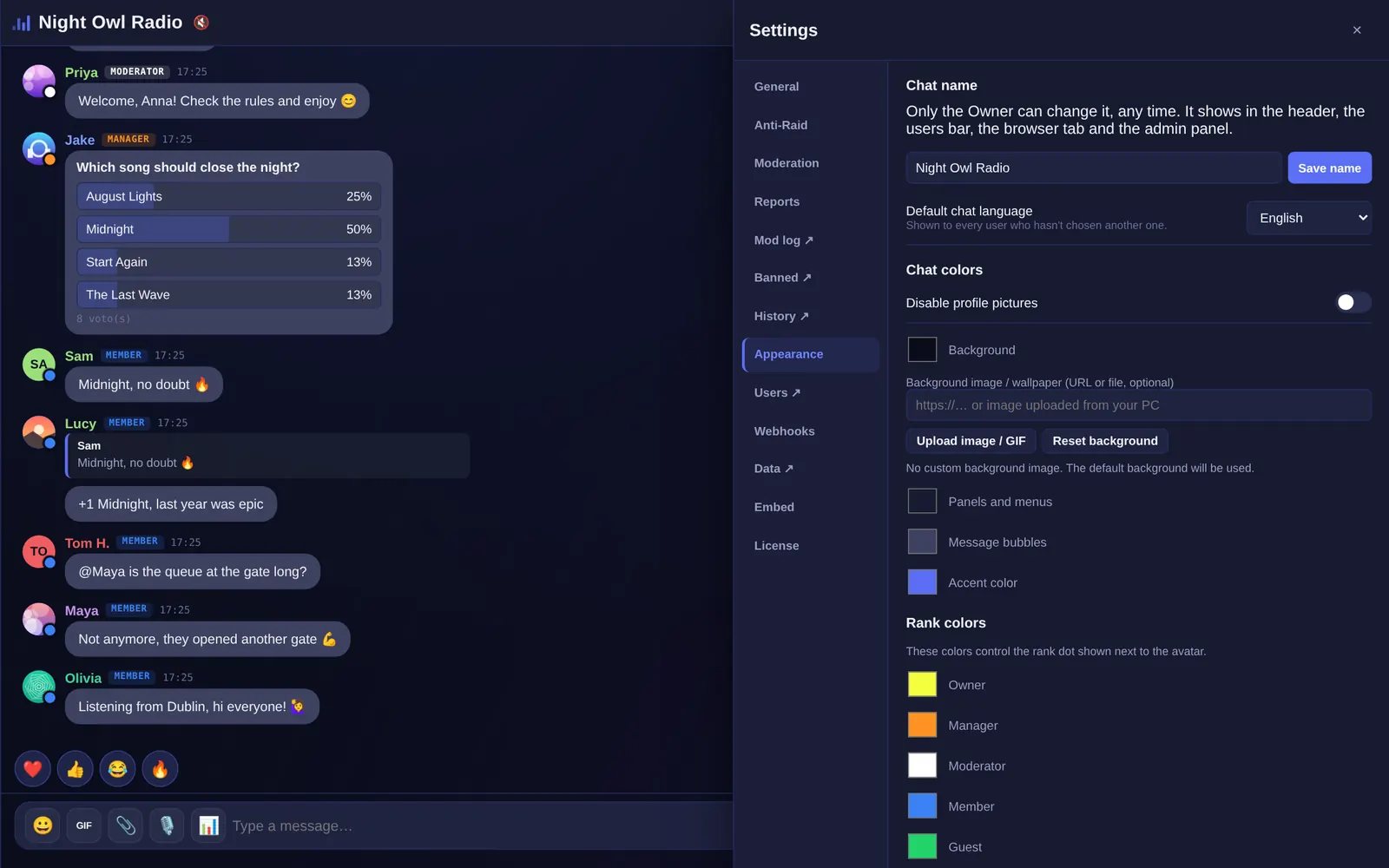The image size is (1389, 868).
Task: Open the General settings tab
Action: (811, 87)
